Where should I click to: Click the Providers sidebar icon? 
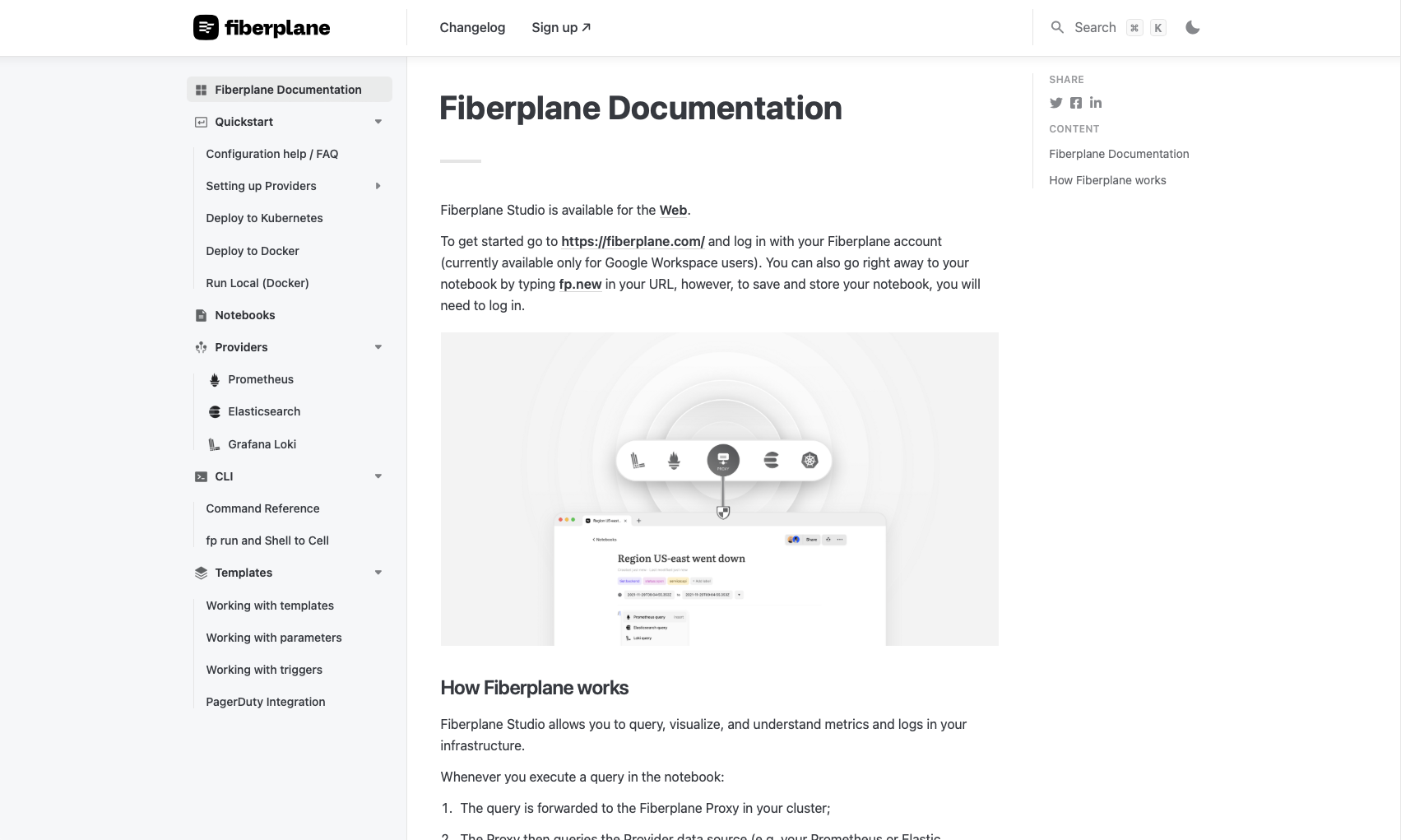click(x=201, y=347)
